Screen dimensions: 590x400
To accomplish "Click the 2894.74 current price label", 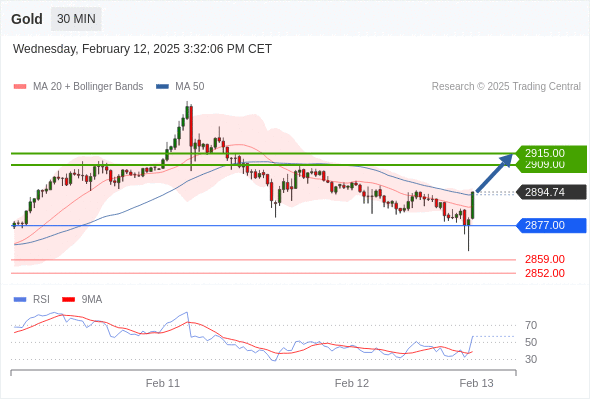I will pyautogui.click(x=551, y=192).
